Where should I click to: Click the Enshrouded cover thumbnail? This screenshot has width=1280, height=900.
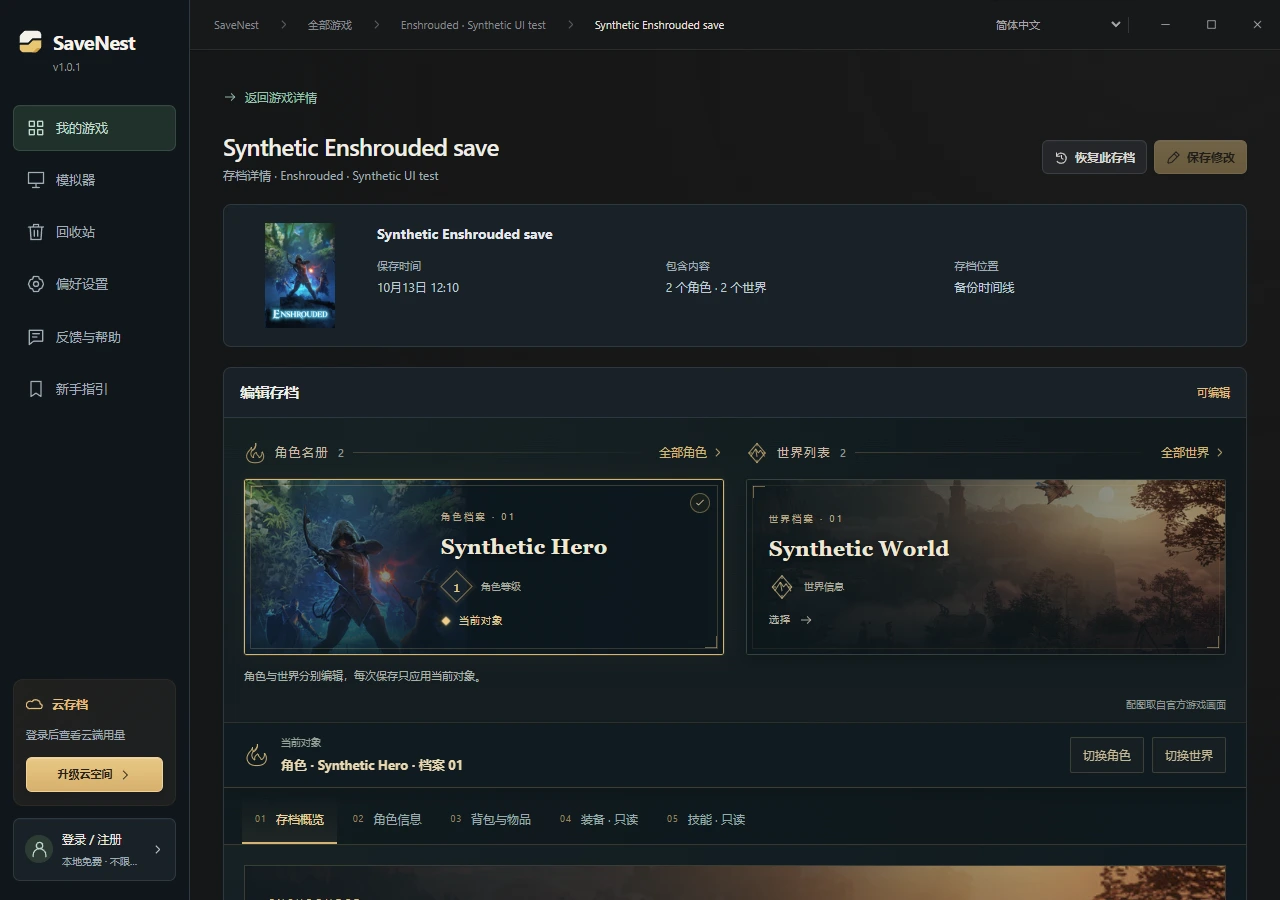[x=300, y=275]
